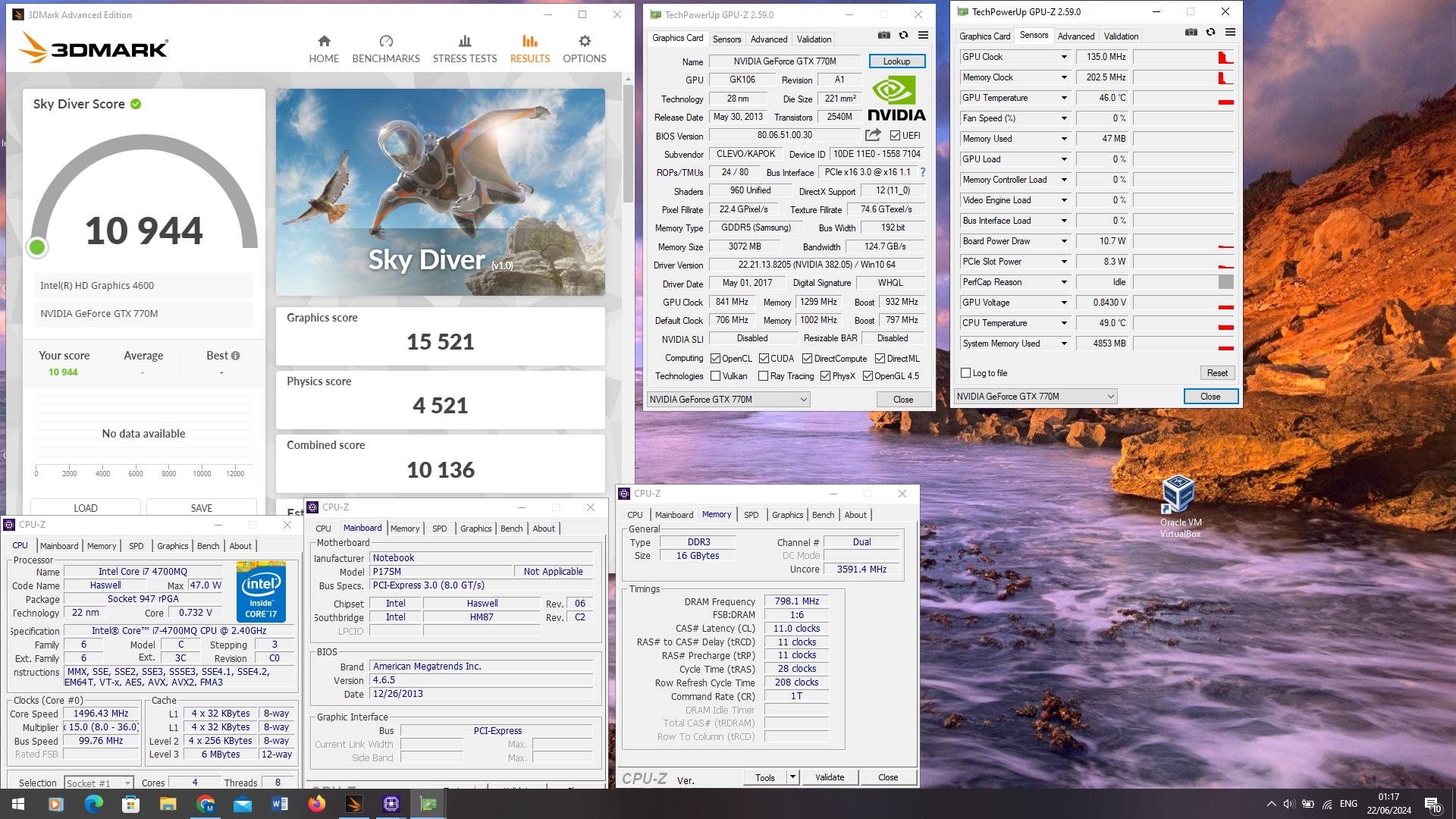Open the 3DMark HOME section
1456x819 pixels.
[324, 49]
